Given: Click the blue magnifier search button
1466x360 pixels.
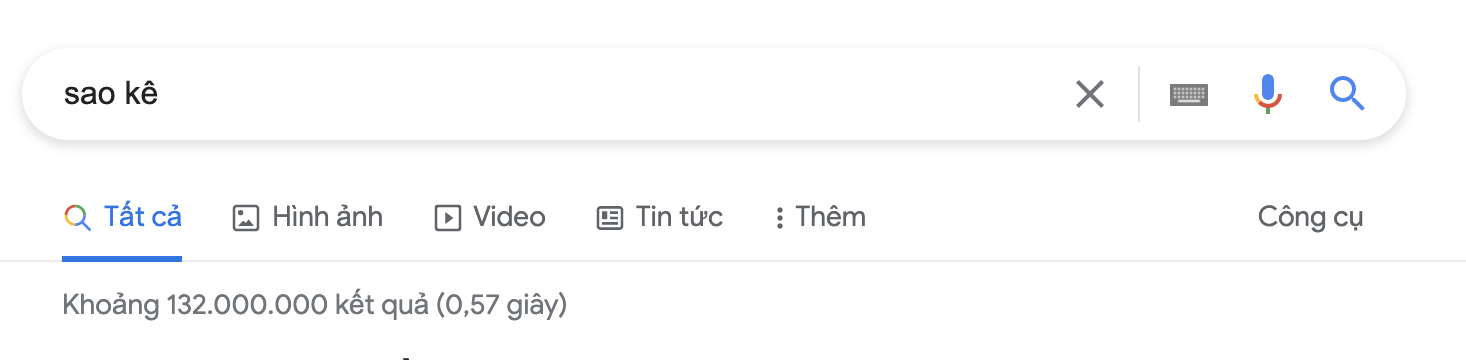Looking at the screenshot, I should [1347, 94].
